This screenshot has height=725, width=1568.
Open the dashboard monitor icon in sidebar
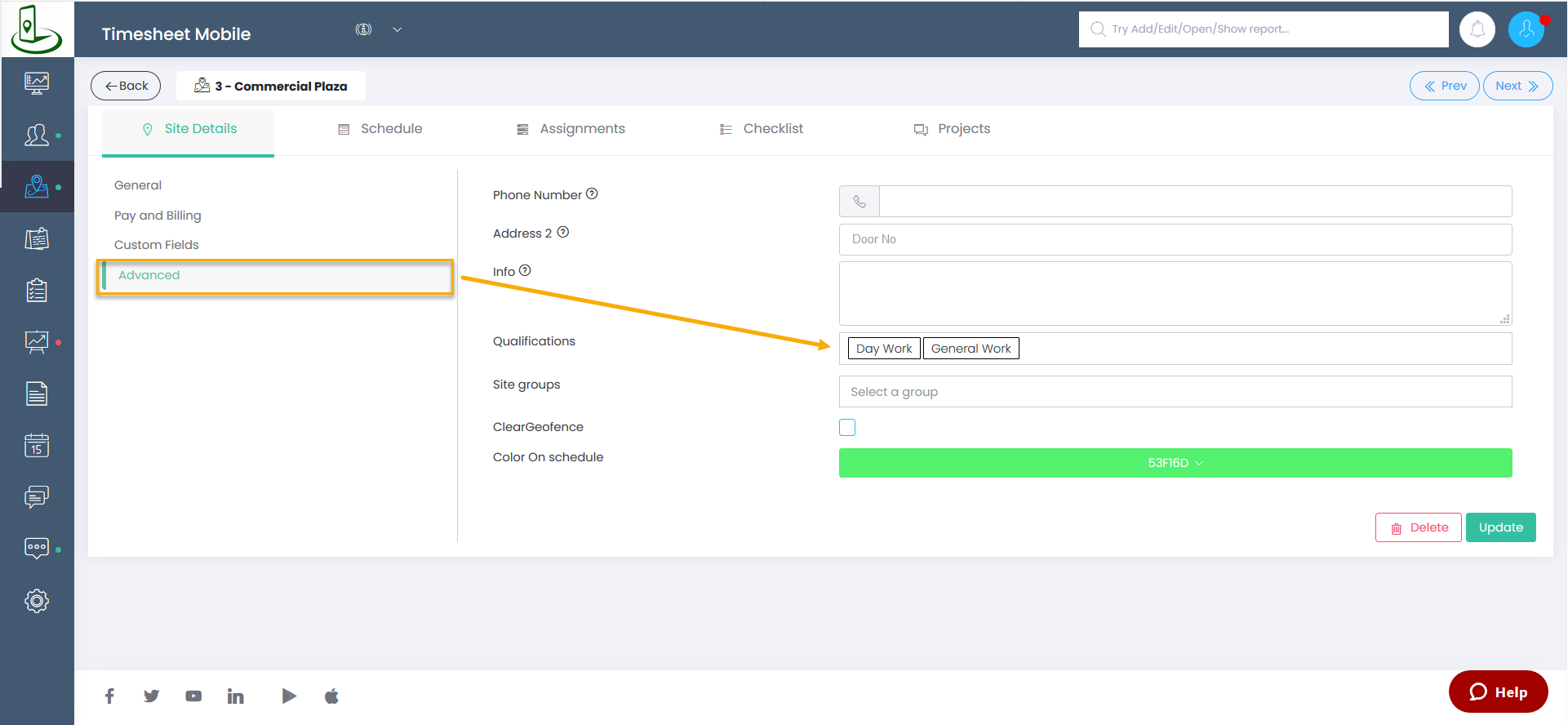click(37, 83)
